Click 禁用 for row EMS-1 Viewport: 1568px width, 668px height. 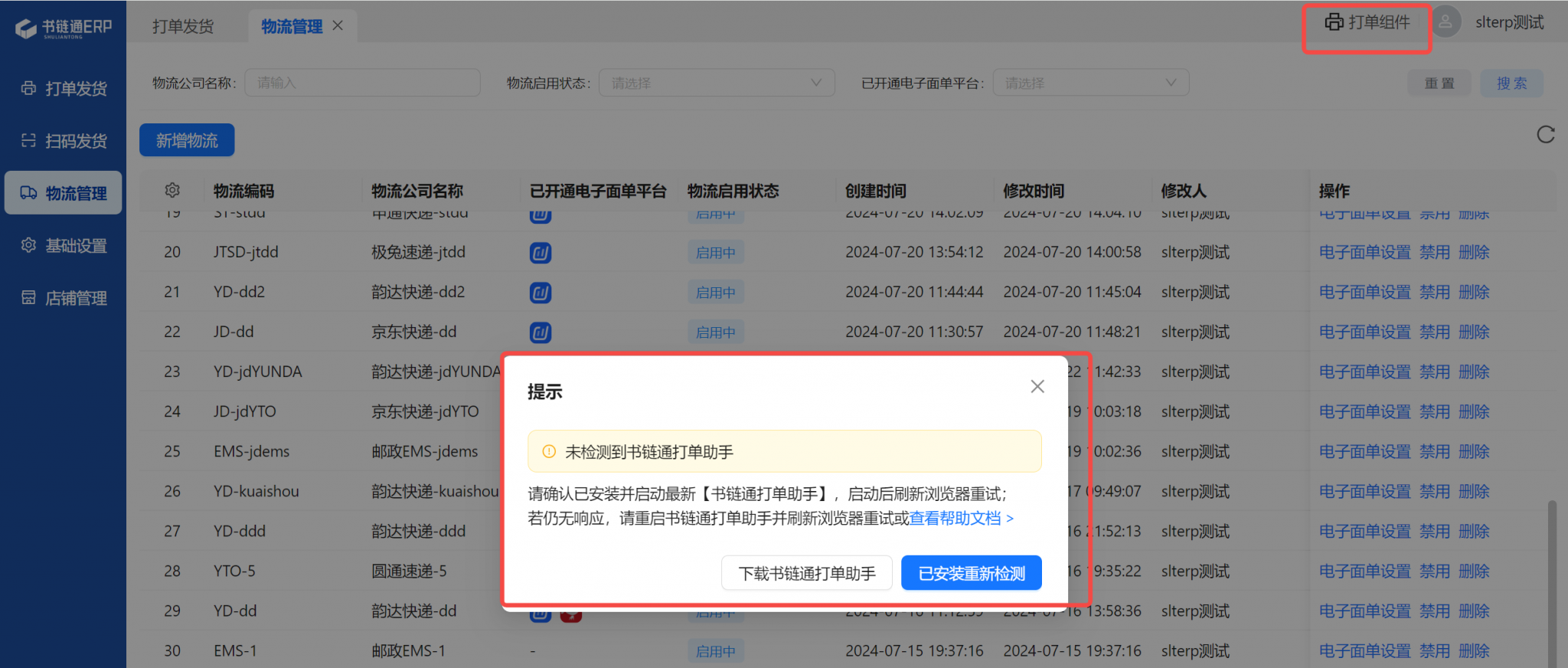[x=1435, y=650]
